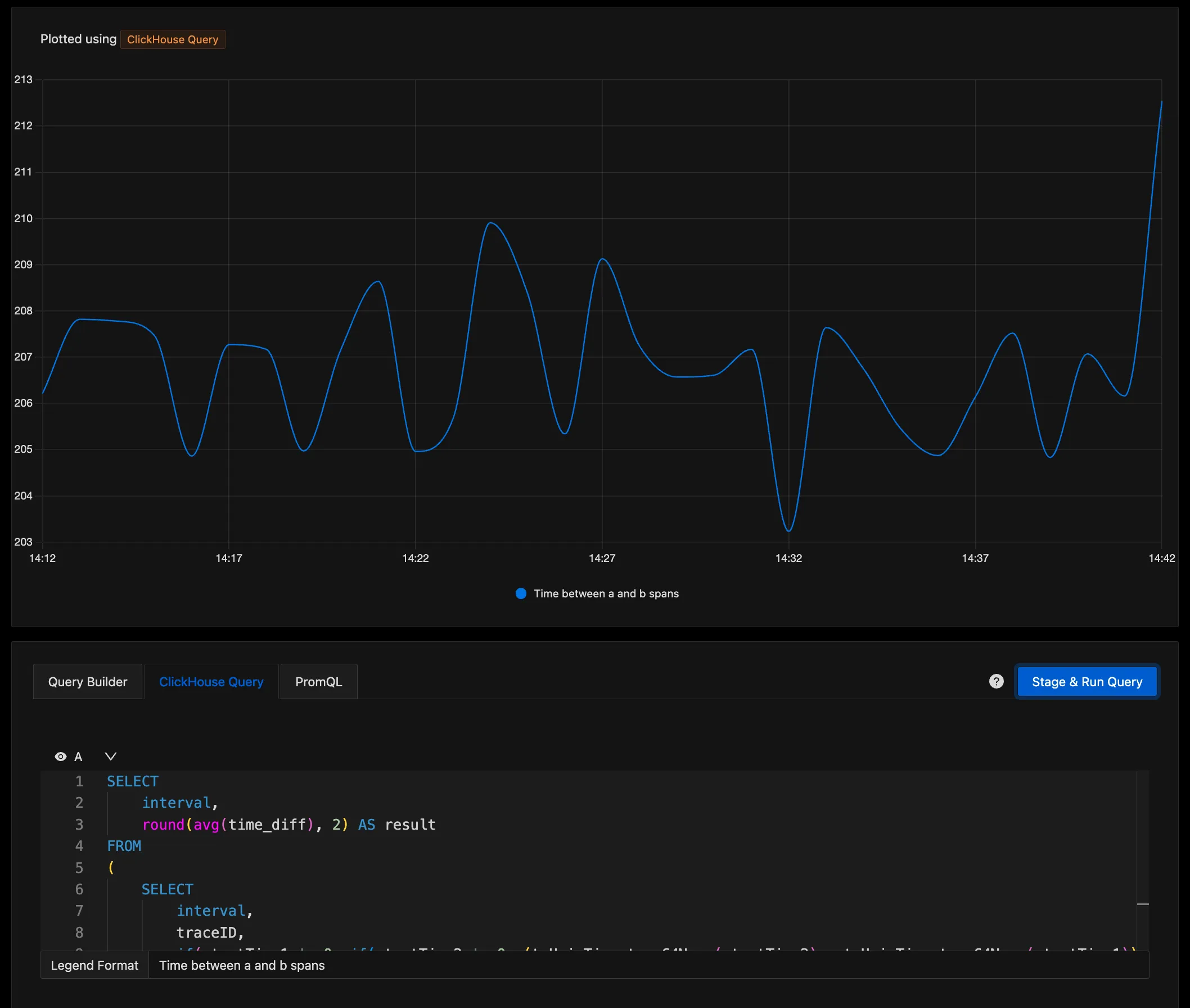
Task: Toggle visibility of query A
Action: [x=61, y=757]
